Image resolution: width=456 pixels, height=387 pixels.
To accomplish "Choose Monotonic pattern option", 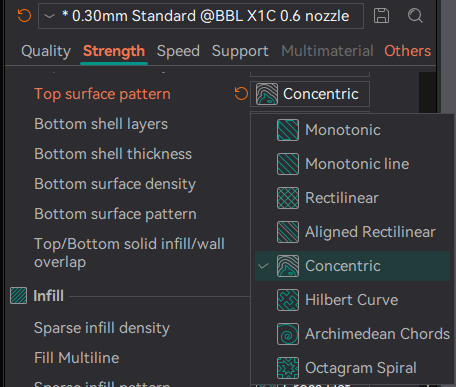I will tap(352, 130).
